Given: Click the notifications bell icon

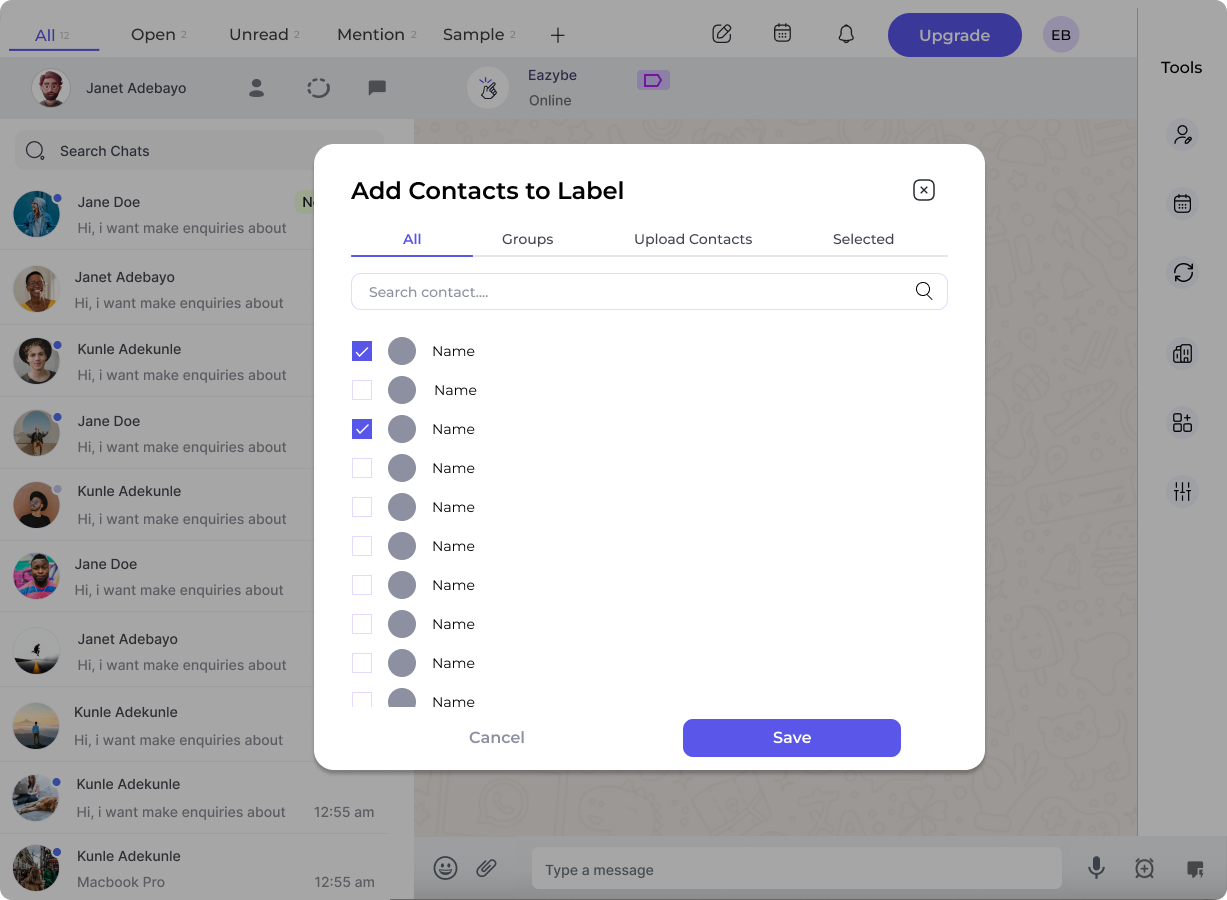Looking at the screenshot, I should point(845,33).
